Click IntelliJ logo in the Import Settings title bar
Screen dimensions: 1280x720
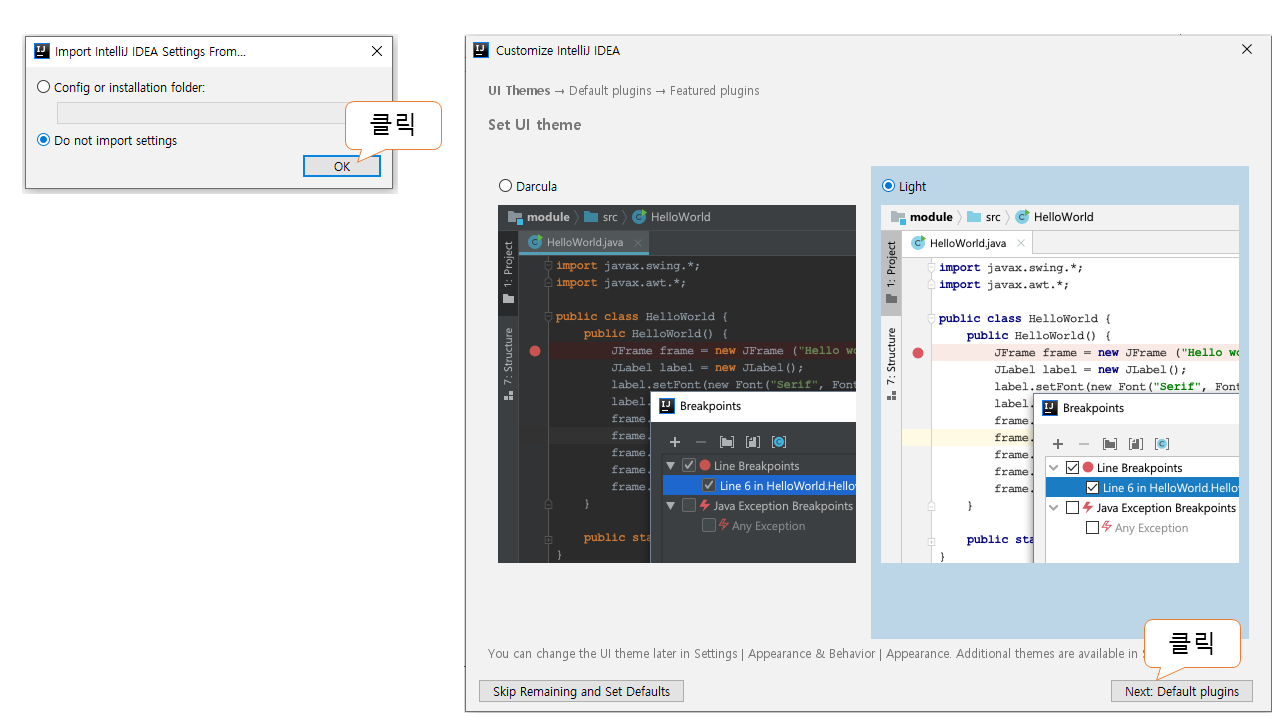click(x=42, y=51)
